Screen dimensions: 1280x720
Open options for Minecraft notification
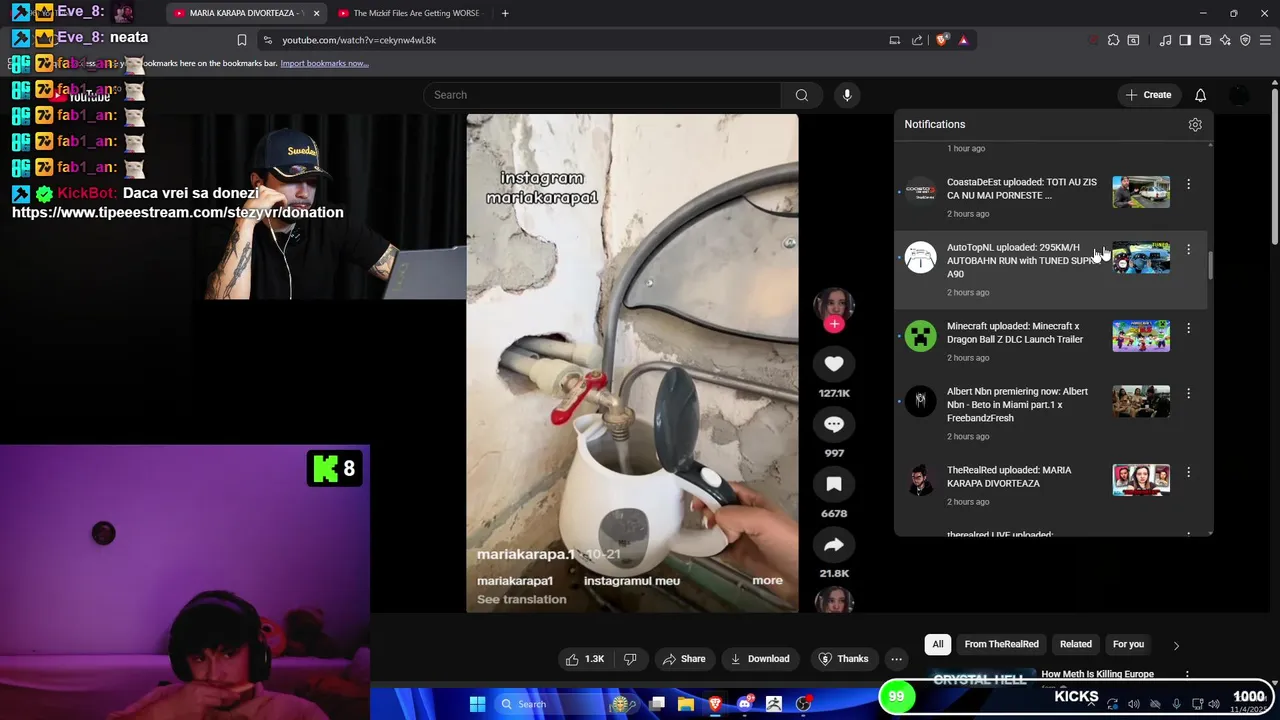(1188, 328)
